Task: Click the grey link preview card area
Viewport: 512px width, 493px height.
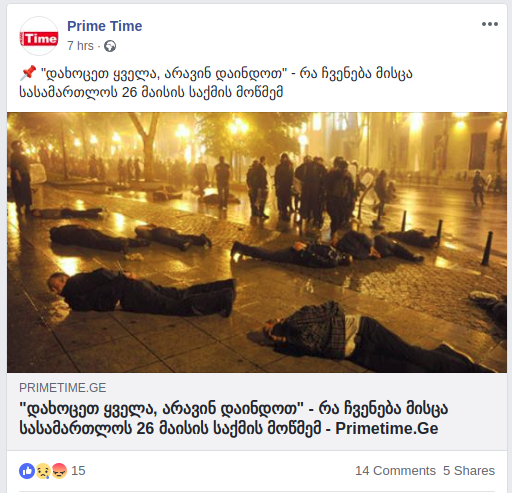Action: click(257, 412)
